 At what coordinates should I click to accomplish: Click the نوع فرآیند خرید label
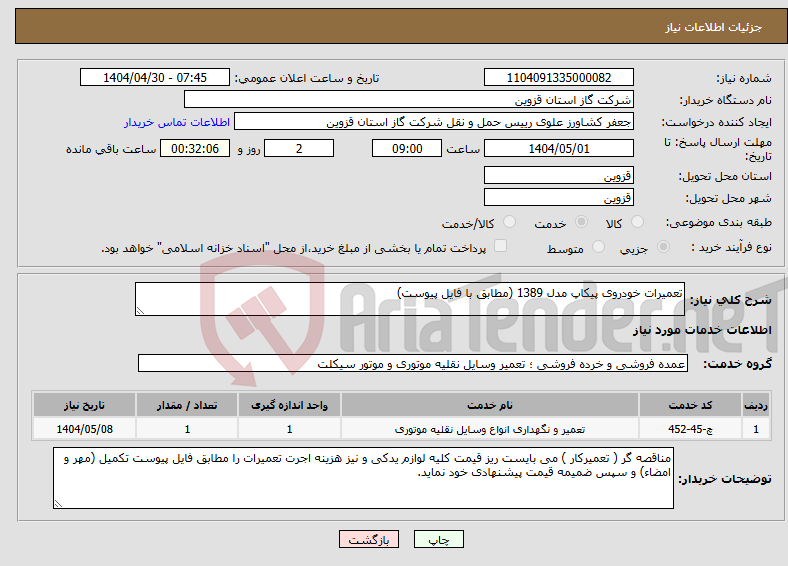(731, 247)
